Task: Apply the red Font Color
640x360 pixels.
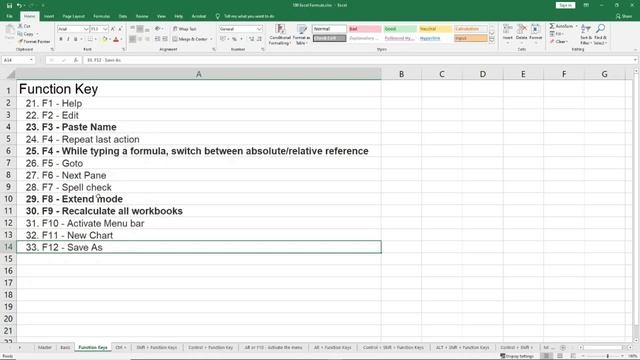Action: (116, 39)
